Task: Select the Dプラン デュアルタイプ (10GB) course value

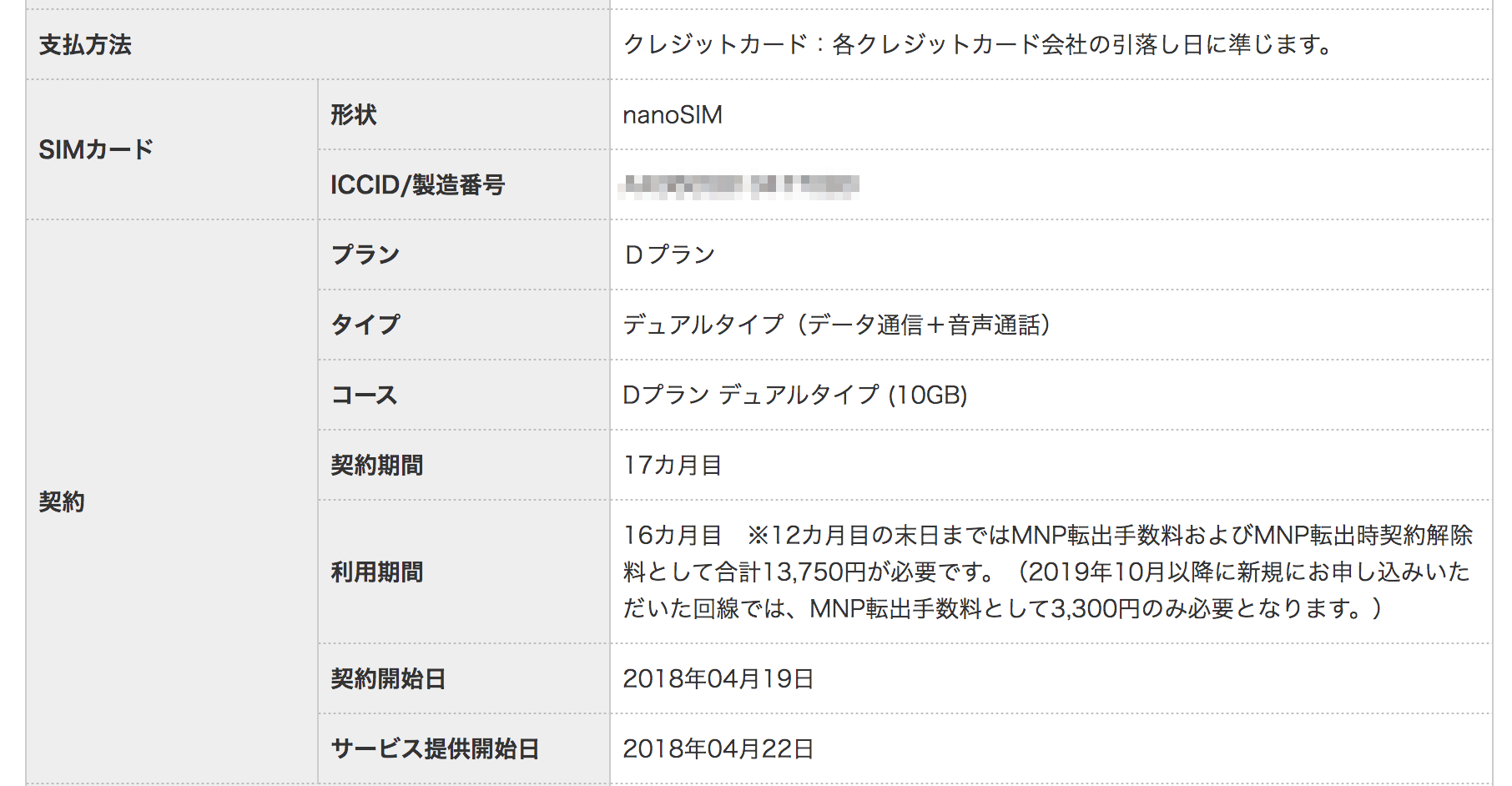Action: 795,395
